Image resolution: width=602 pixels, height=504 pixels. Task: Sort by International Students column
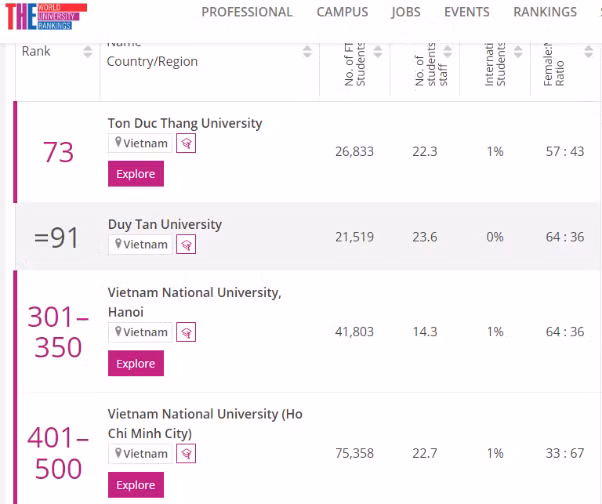(517, 53)
